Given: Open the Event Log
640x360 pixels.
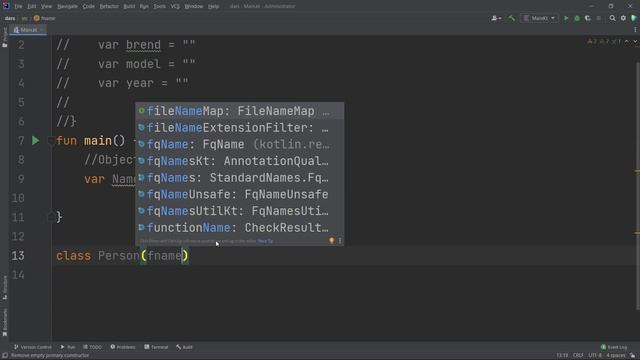Looking at the screenshot, I should coord(613,347).
